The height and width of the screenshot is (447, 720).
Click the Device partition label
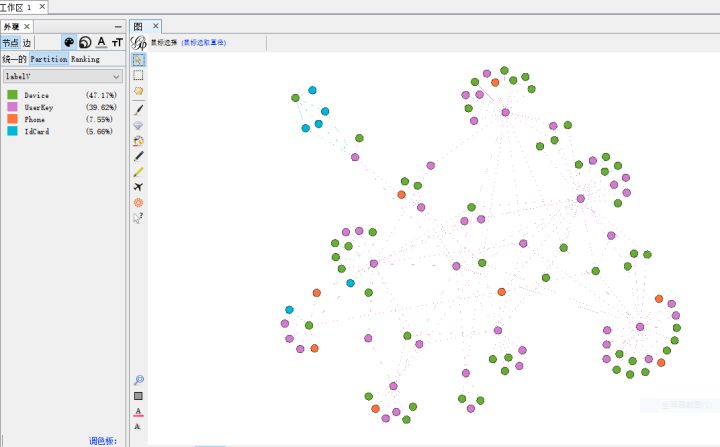(36, 95)
